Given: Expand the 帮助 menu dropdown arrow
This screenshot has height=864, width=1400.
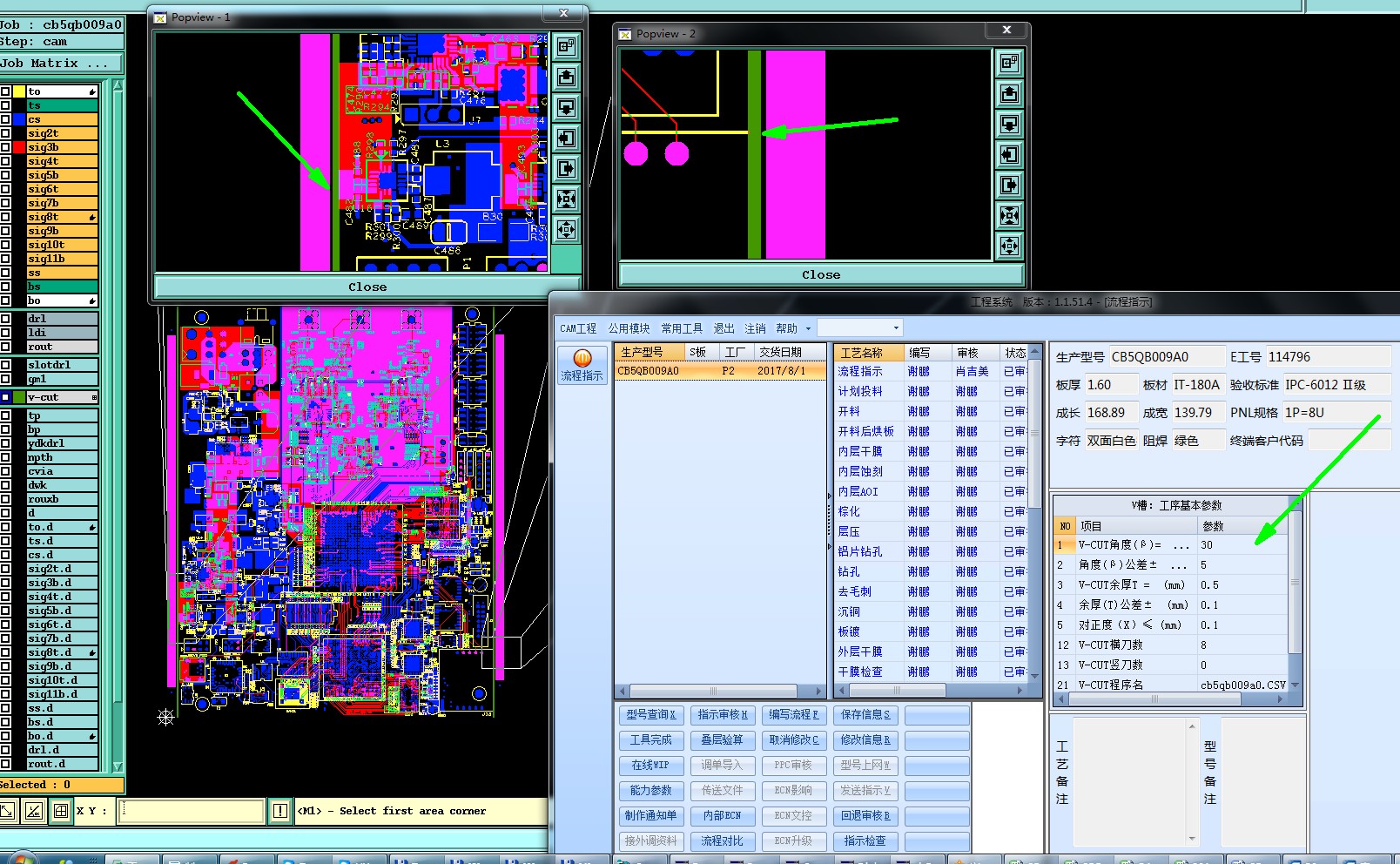Looking at the screenshot, I should 808,328.
